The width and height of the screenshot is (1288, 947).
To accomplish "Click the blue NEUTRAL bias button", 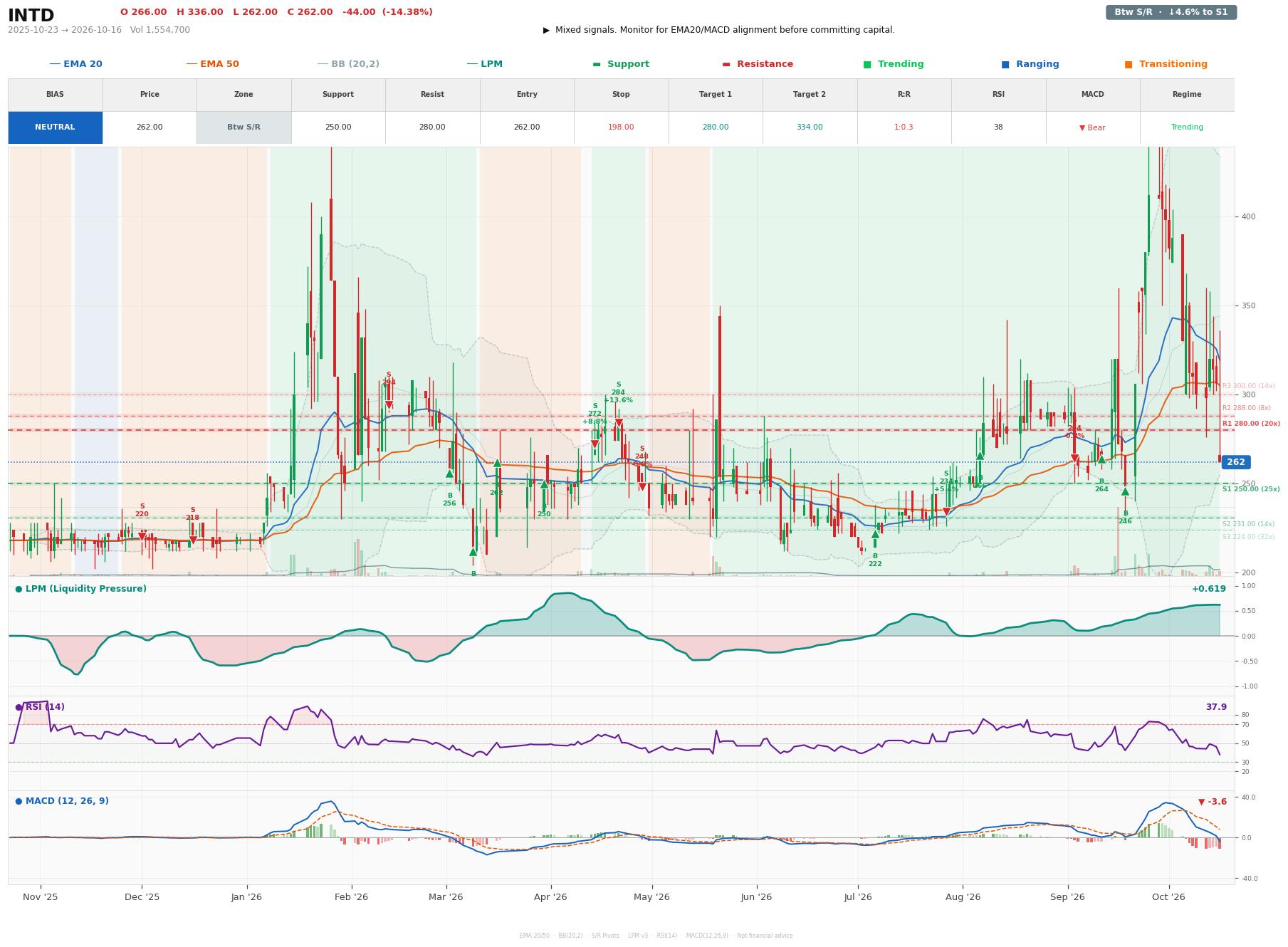I will click(55, 127).
